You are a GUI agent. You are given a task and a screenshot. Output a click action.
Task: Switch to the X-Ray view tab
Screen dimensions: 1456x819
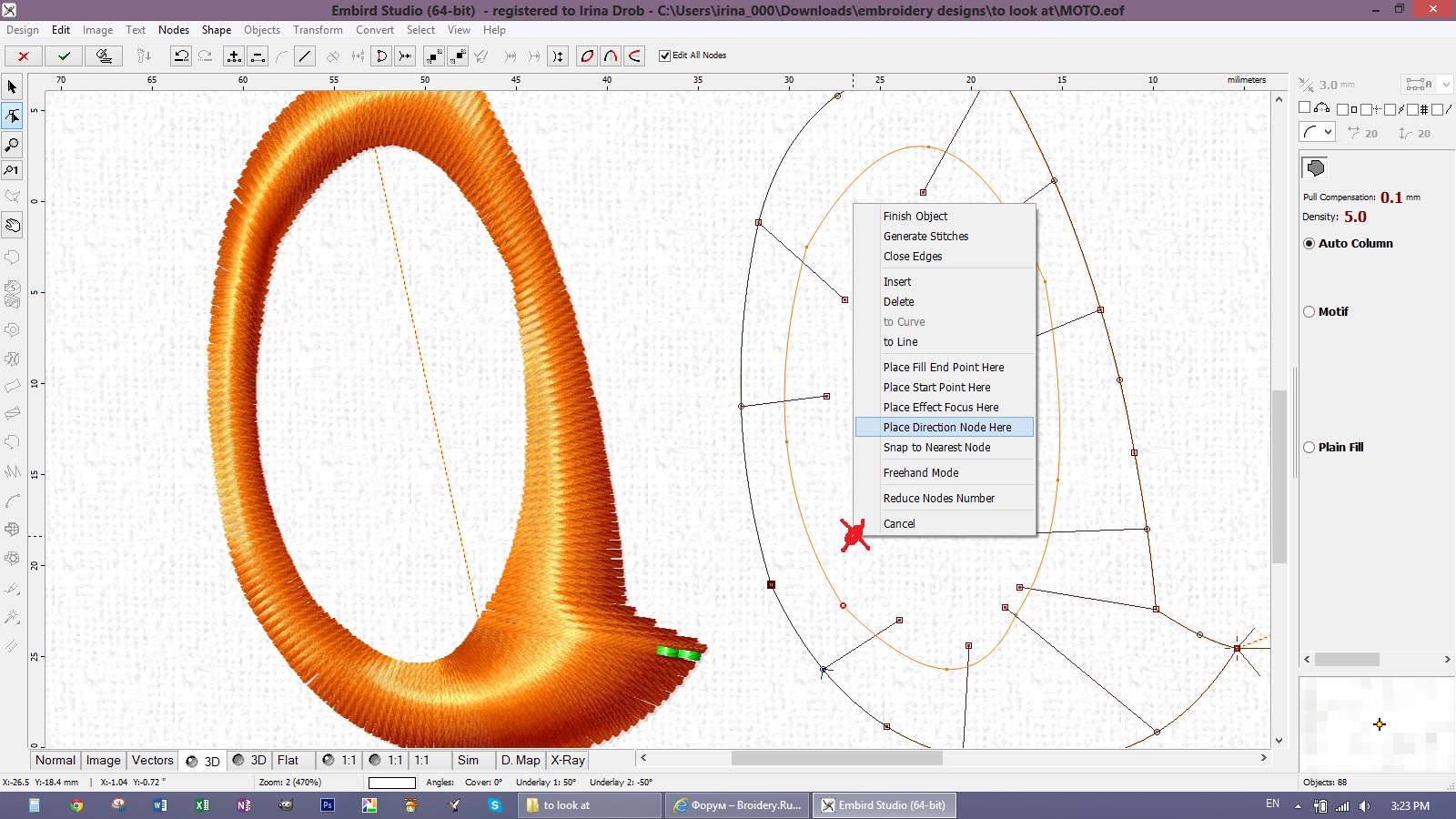(568, 760)
